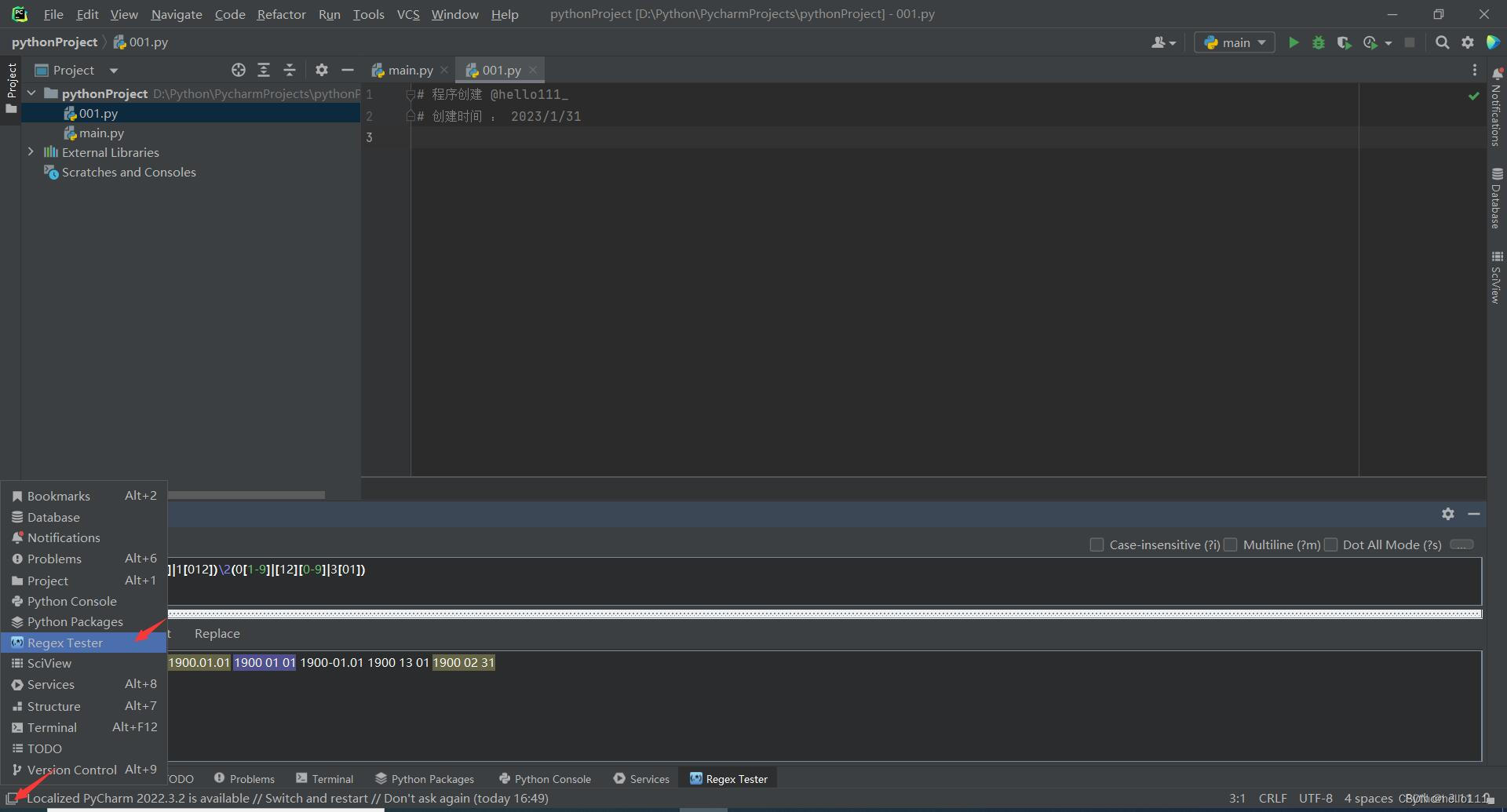Run the main configuration
The height and width of the screenshot is (812, 1507).
(1294, 42)
